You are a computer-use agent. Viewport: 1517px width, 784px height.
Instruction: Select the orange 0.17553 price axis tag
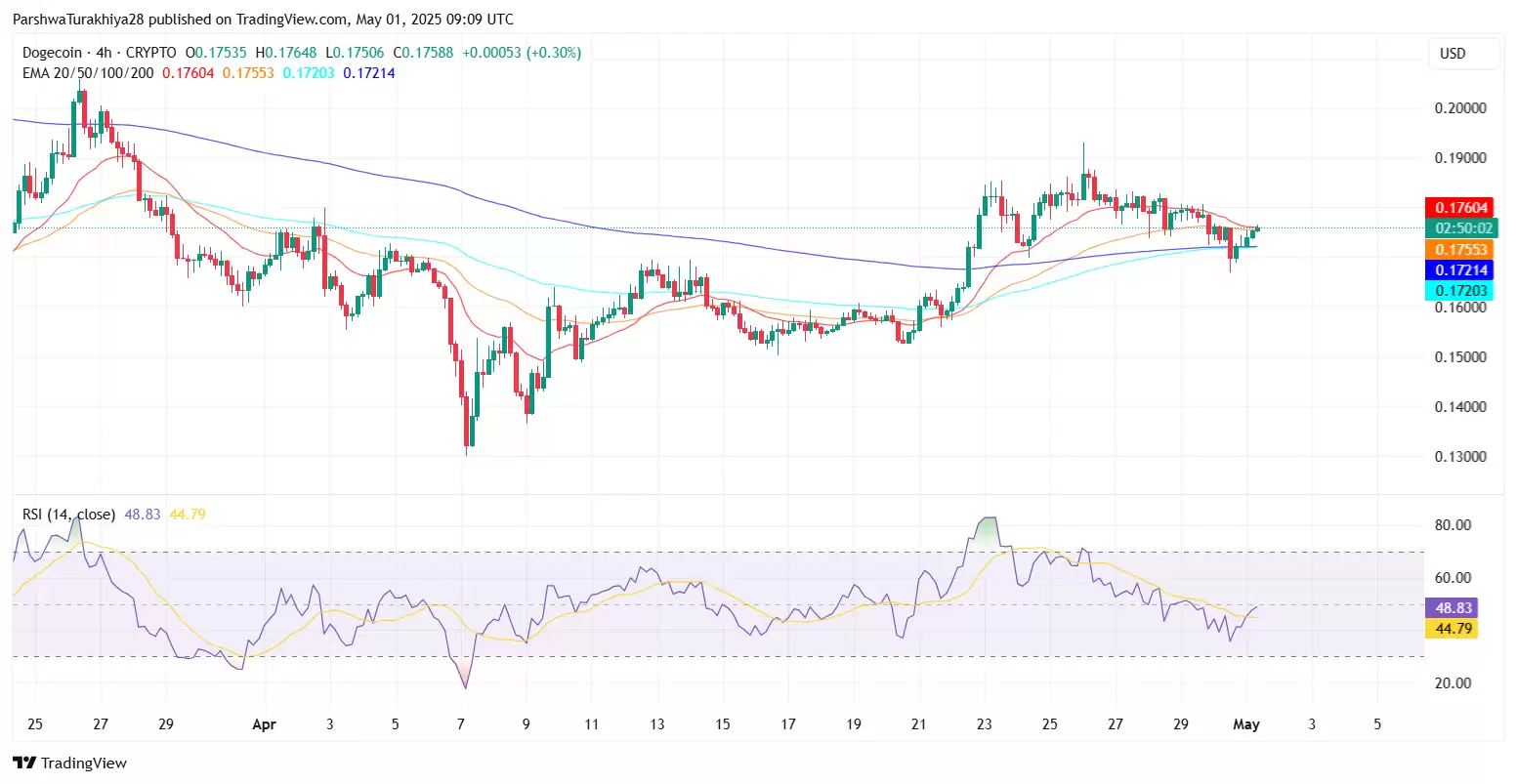click(x=1461, y=250)
